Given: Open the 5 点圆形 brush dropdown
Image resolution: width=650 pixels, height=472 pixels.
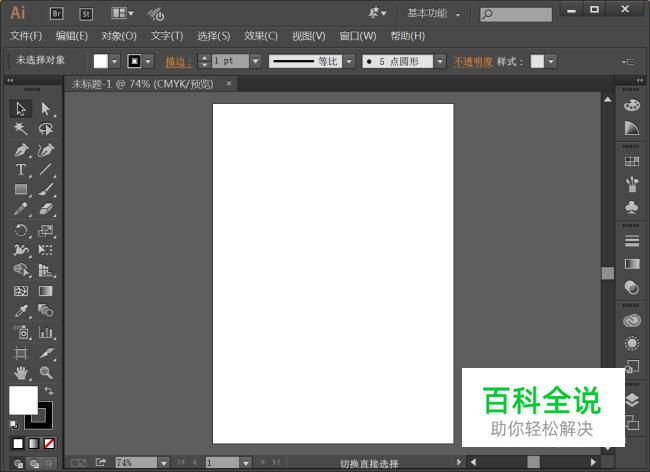Looking at the screenshot, I should [x=441, y=61].
